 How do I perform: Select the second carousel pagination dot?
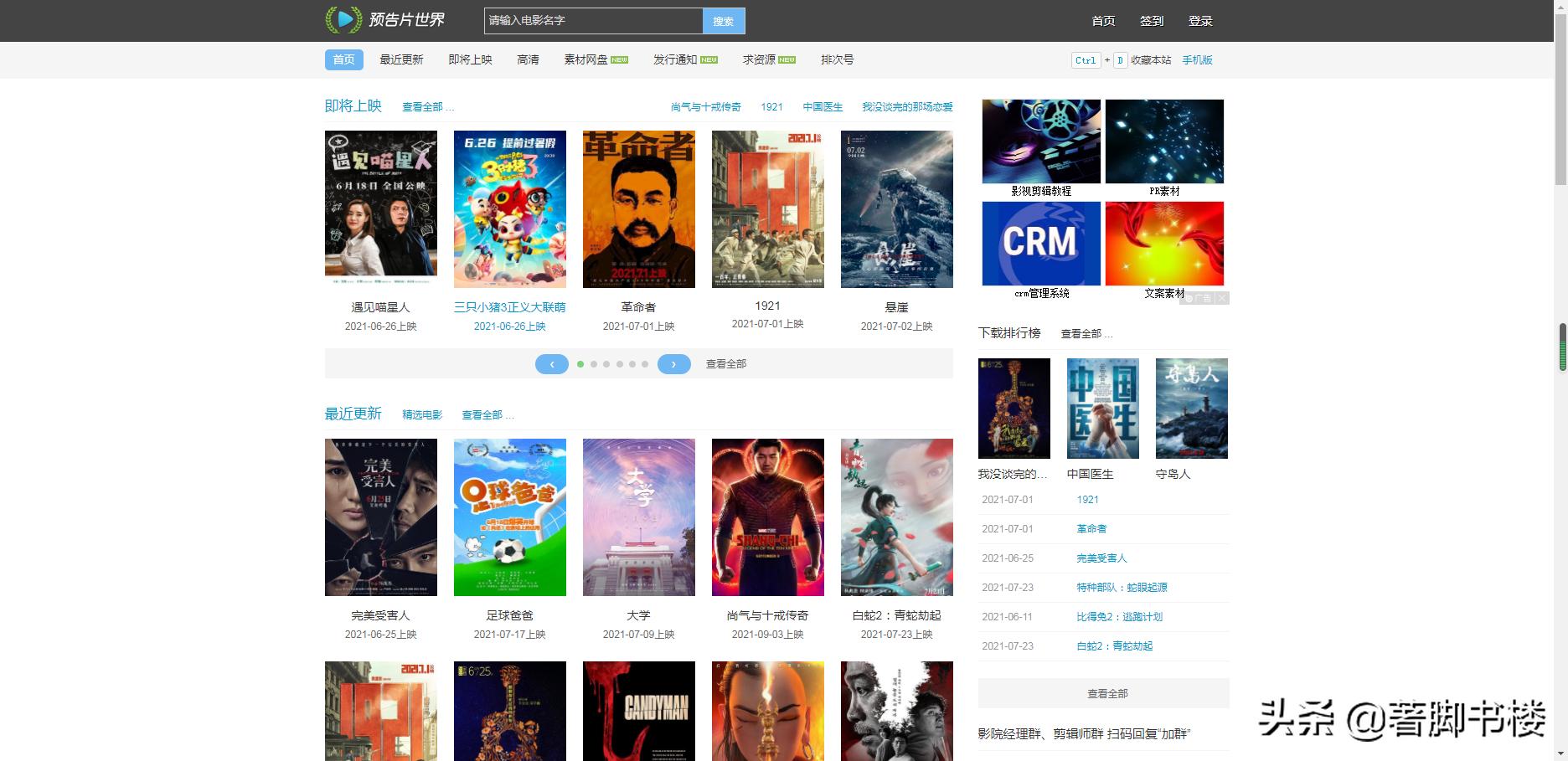pos(593,364)
